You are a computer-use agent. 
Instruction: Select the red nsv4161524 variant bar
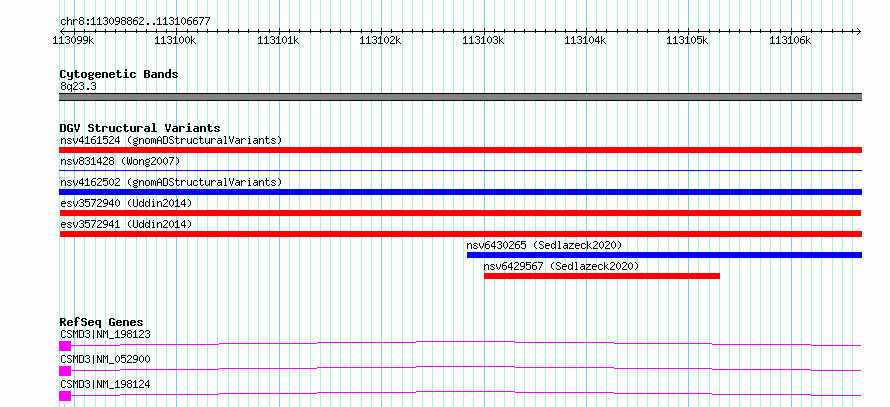pos(461,150)
